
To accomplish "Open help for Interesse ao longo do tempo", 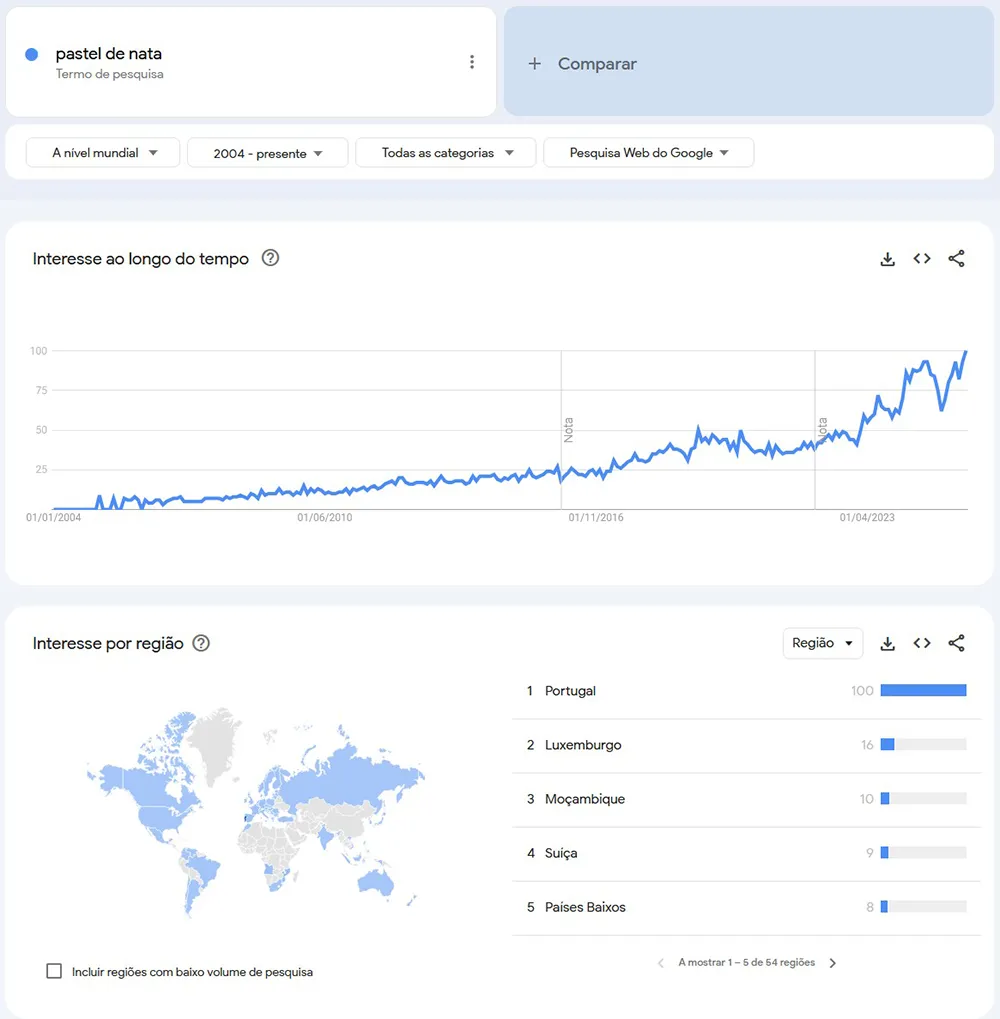I will click(x=270, y=258).
